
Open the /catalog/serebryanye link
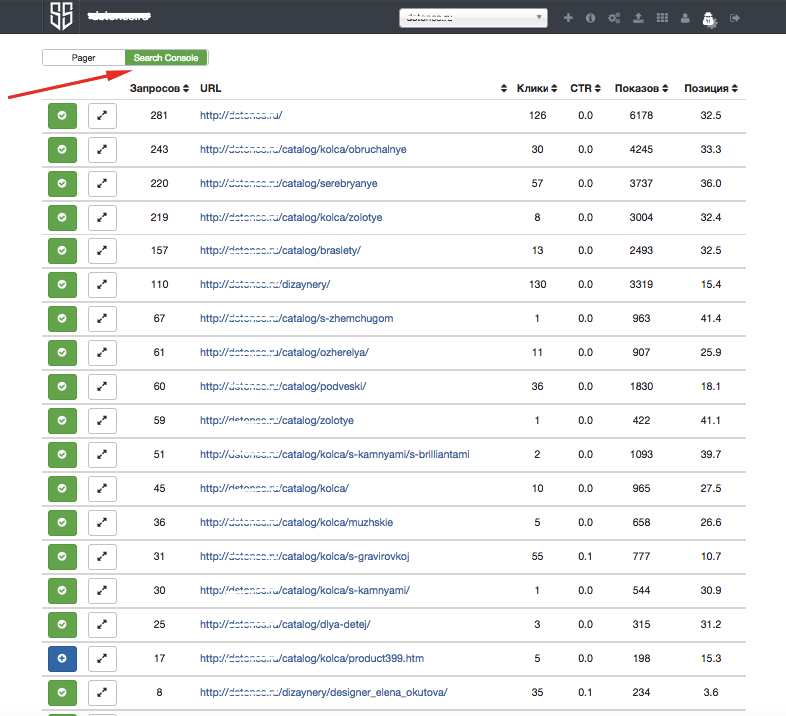coord(289,184)
